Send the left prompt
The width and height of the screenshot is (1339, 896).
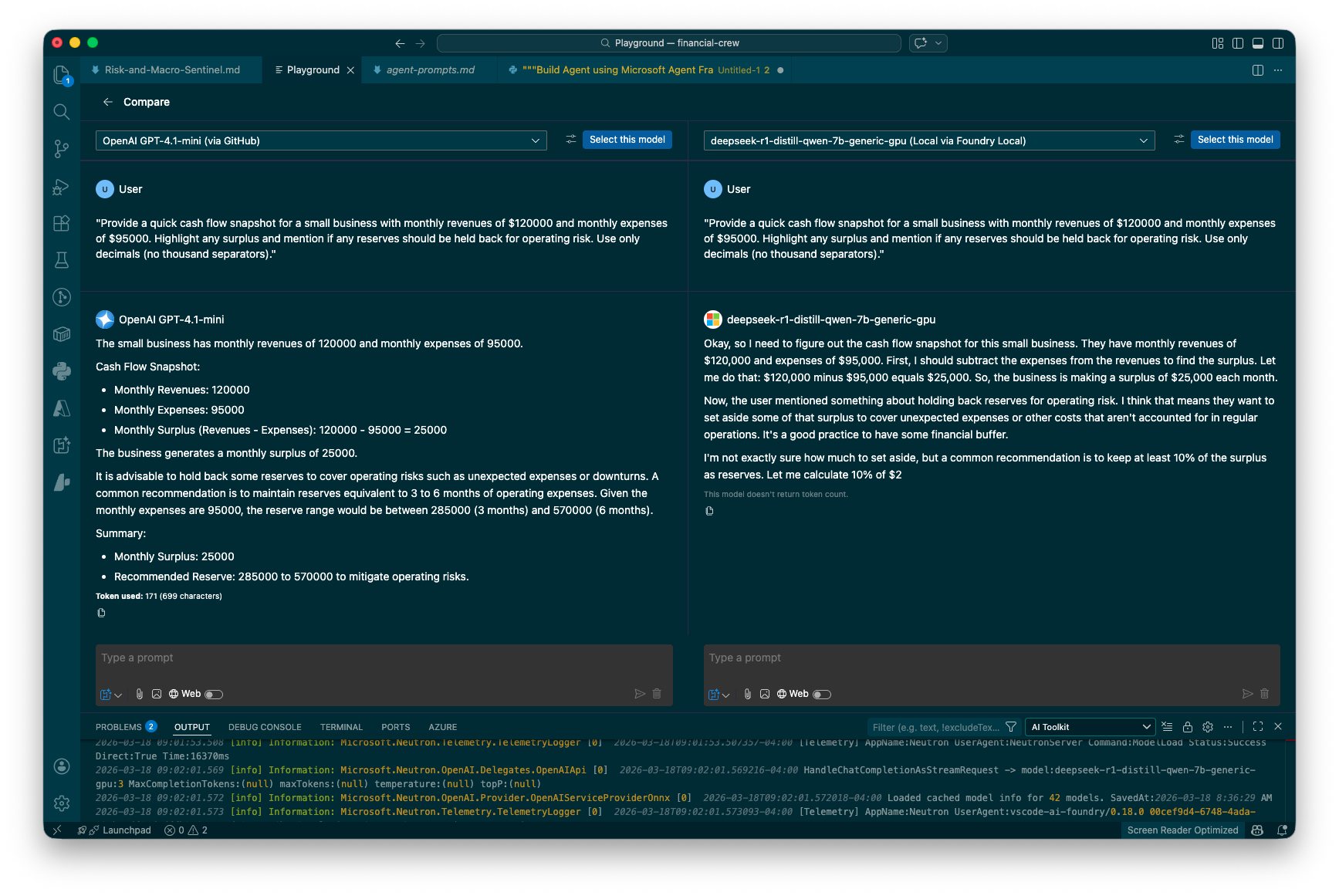coord(640,694)
